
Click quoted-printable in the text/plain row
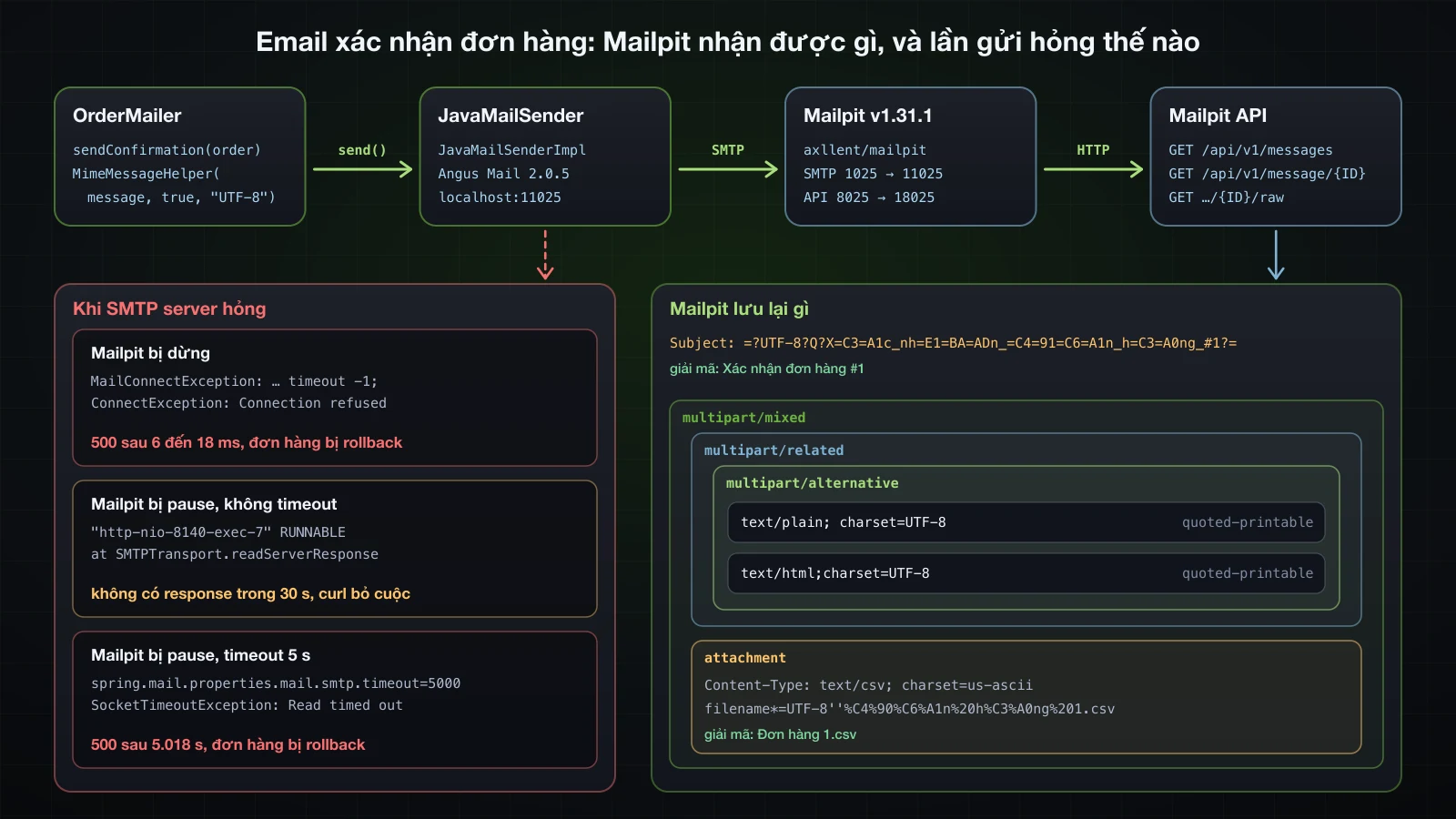click(1248, 522)
